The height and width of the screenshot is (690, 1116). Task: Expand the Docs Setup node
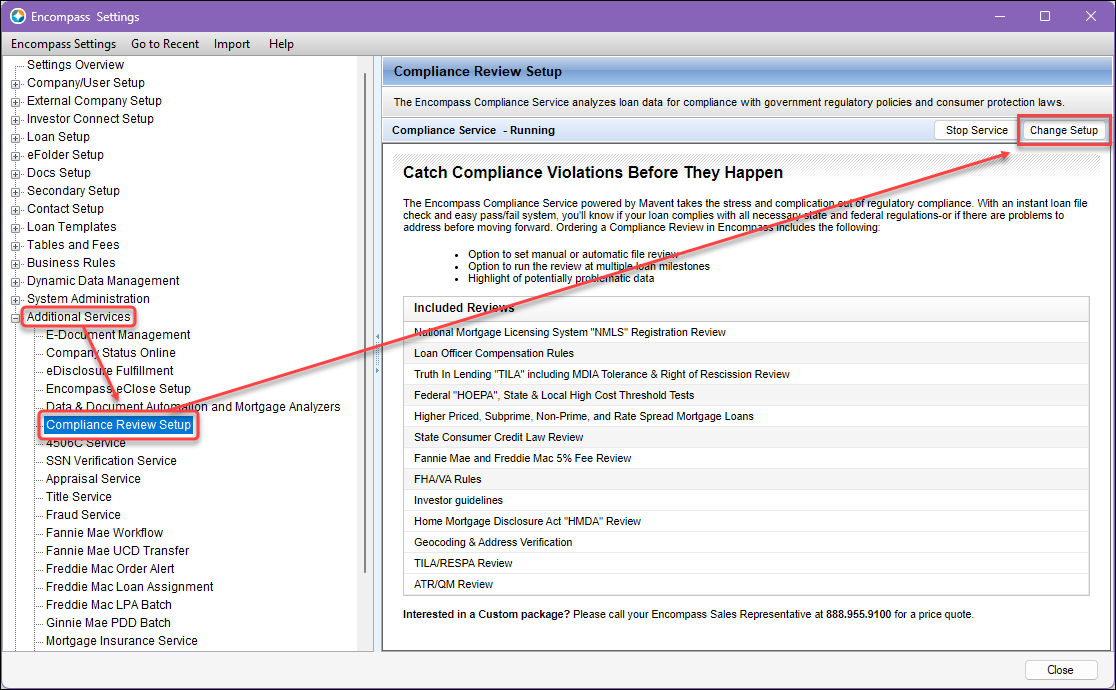[x=16, y=174]
